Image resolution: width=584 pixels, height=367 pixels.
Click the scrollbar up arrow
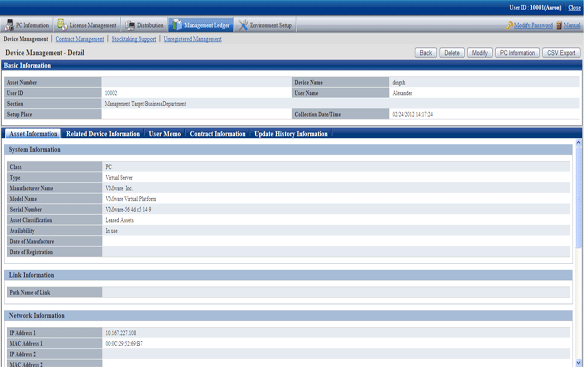click(x=578, y=142)
